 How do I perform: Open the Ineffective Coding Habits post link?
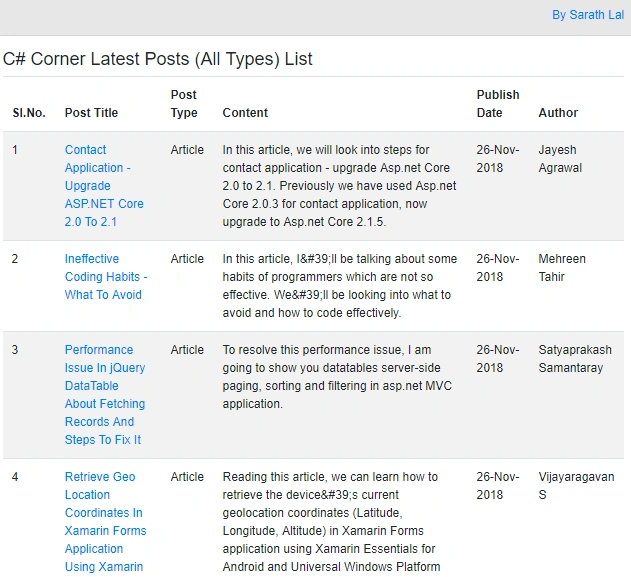point(106,277)
